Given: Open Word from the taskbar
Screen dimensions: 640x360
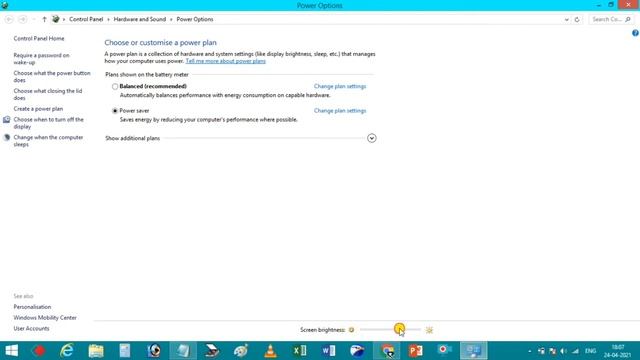Looking at the screenshot, I should pyautogui.click(x=328, y=351).
